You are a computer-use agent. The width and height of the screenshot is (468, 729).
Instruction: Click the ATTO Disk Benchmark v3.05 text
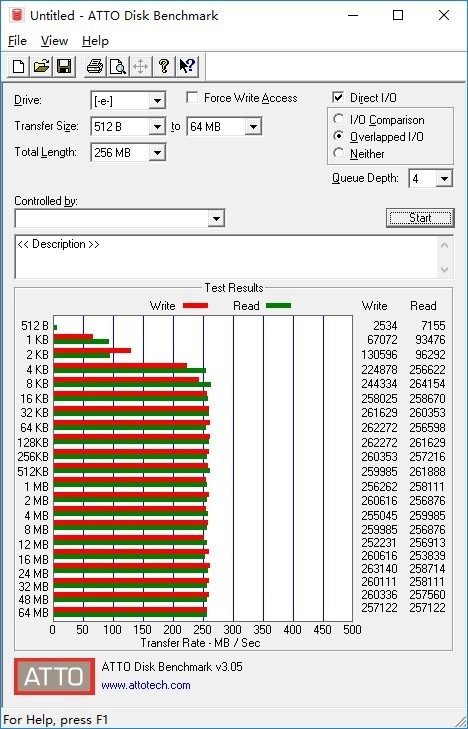tap(172, 667)
